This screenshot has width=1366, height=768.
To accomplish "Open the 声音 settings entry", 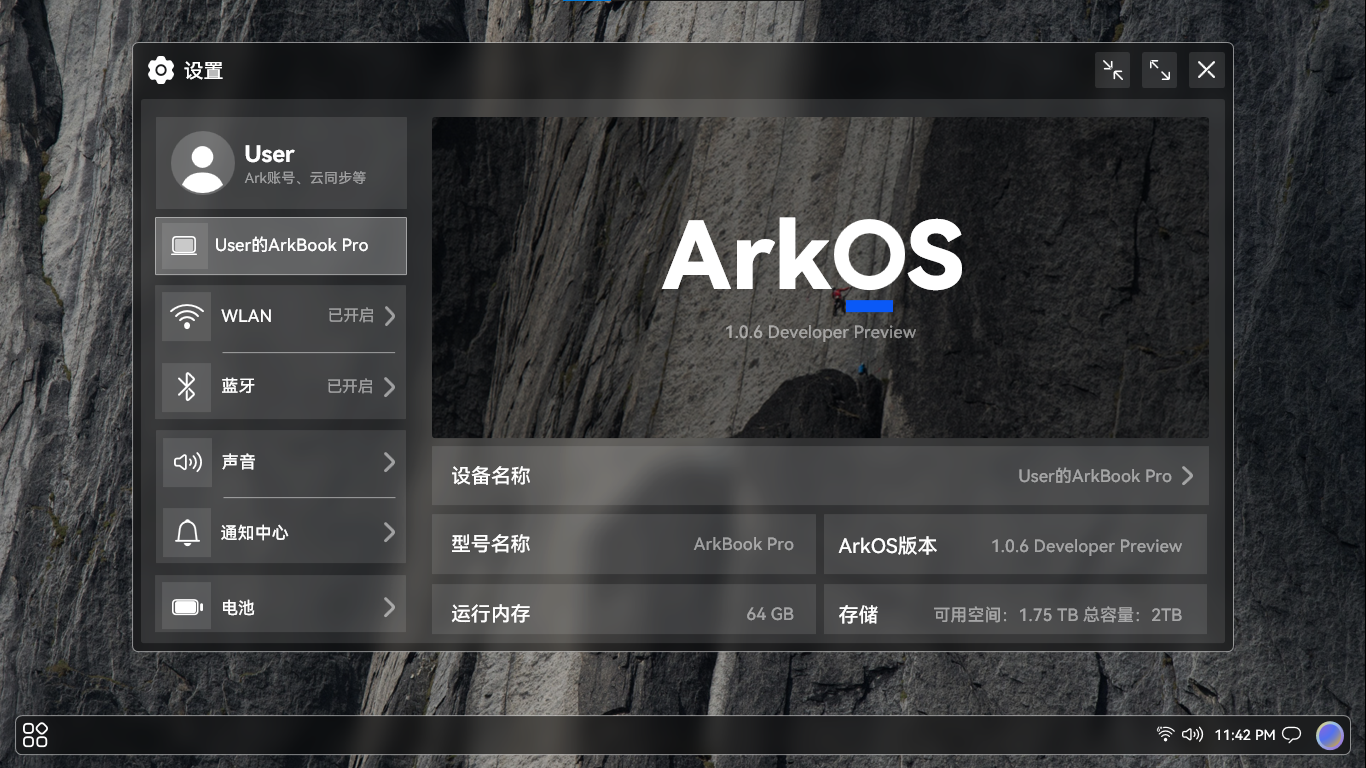I will (x=281, y=462).
